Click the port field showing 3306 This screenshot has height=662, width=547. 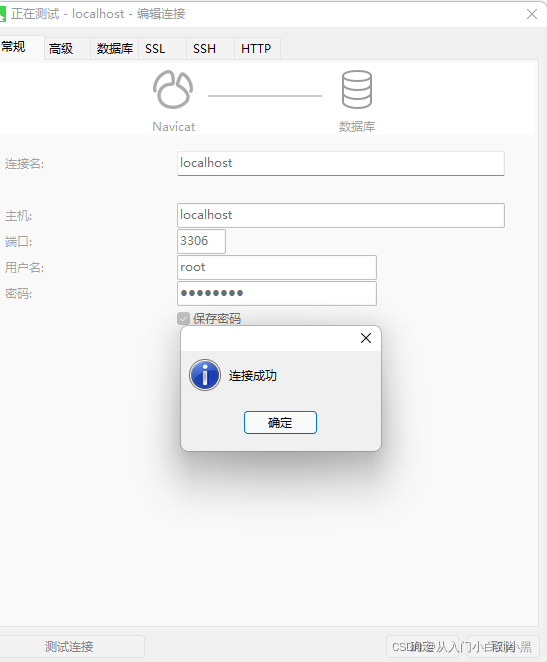[201, 241]
